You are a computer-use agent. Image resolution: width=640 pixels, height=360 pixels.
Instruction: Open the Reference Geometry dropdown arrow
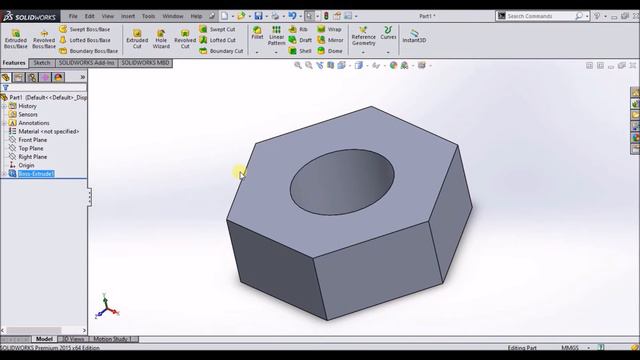pyautogui.click(x=363, y=52)
